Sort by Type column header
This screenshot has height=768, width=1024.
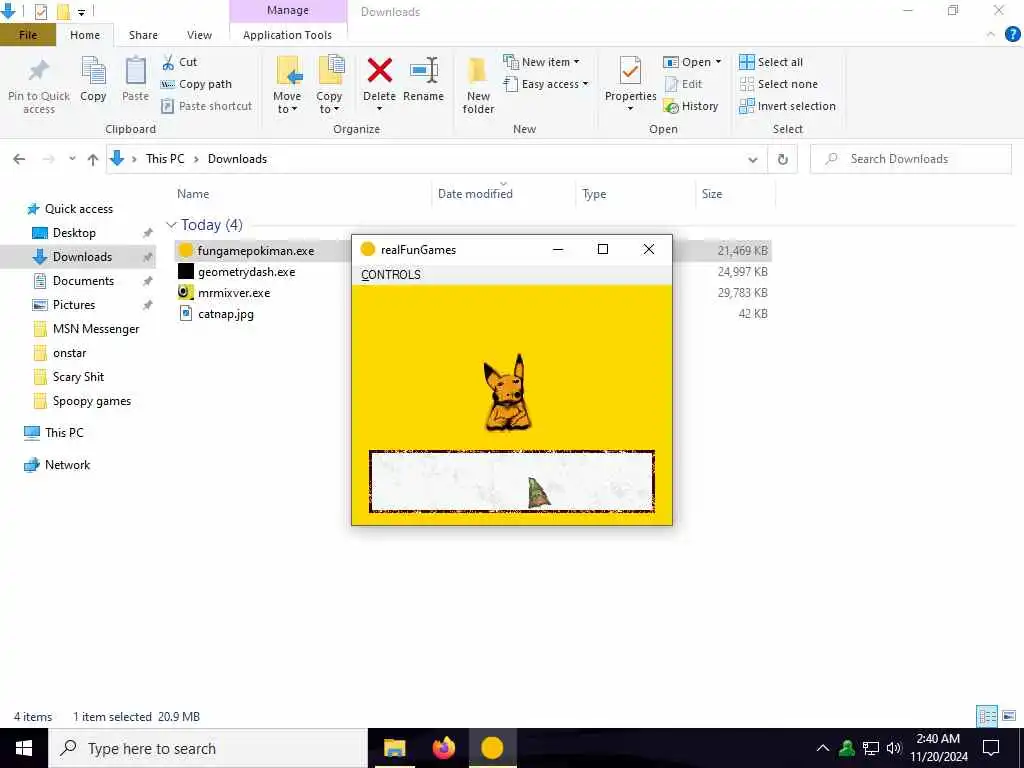(594, 194)
